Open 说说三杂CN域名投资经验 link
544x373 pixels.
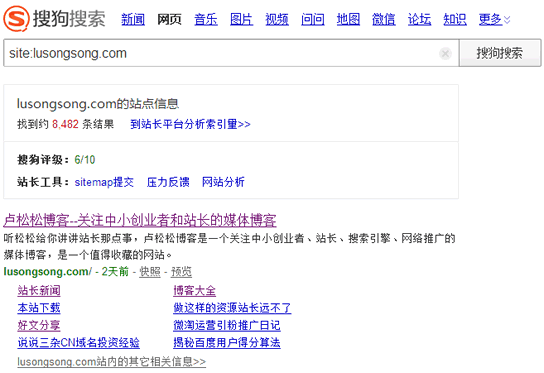(x=78, y=343)
